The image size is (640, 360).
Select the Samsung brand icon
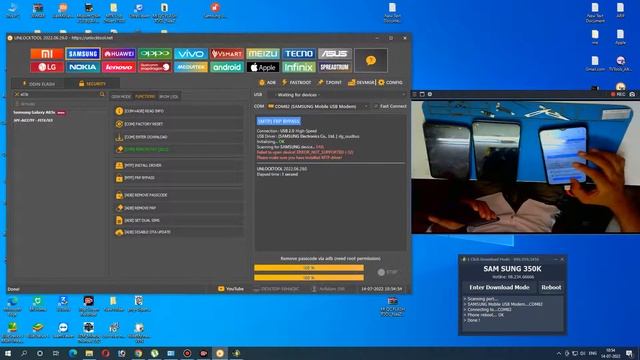[x=83, y=54]
